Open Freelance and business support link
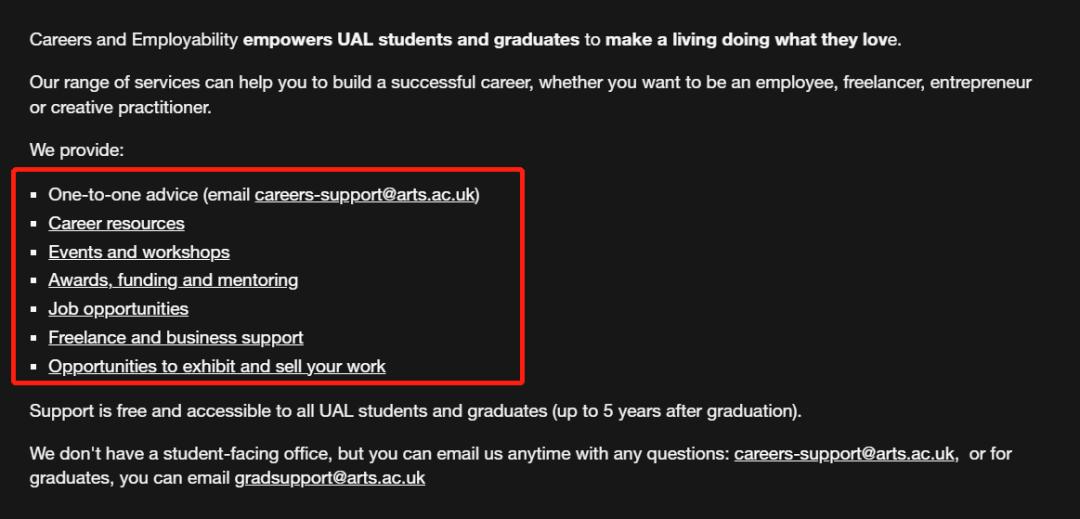 176,337
